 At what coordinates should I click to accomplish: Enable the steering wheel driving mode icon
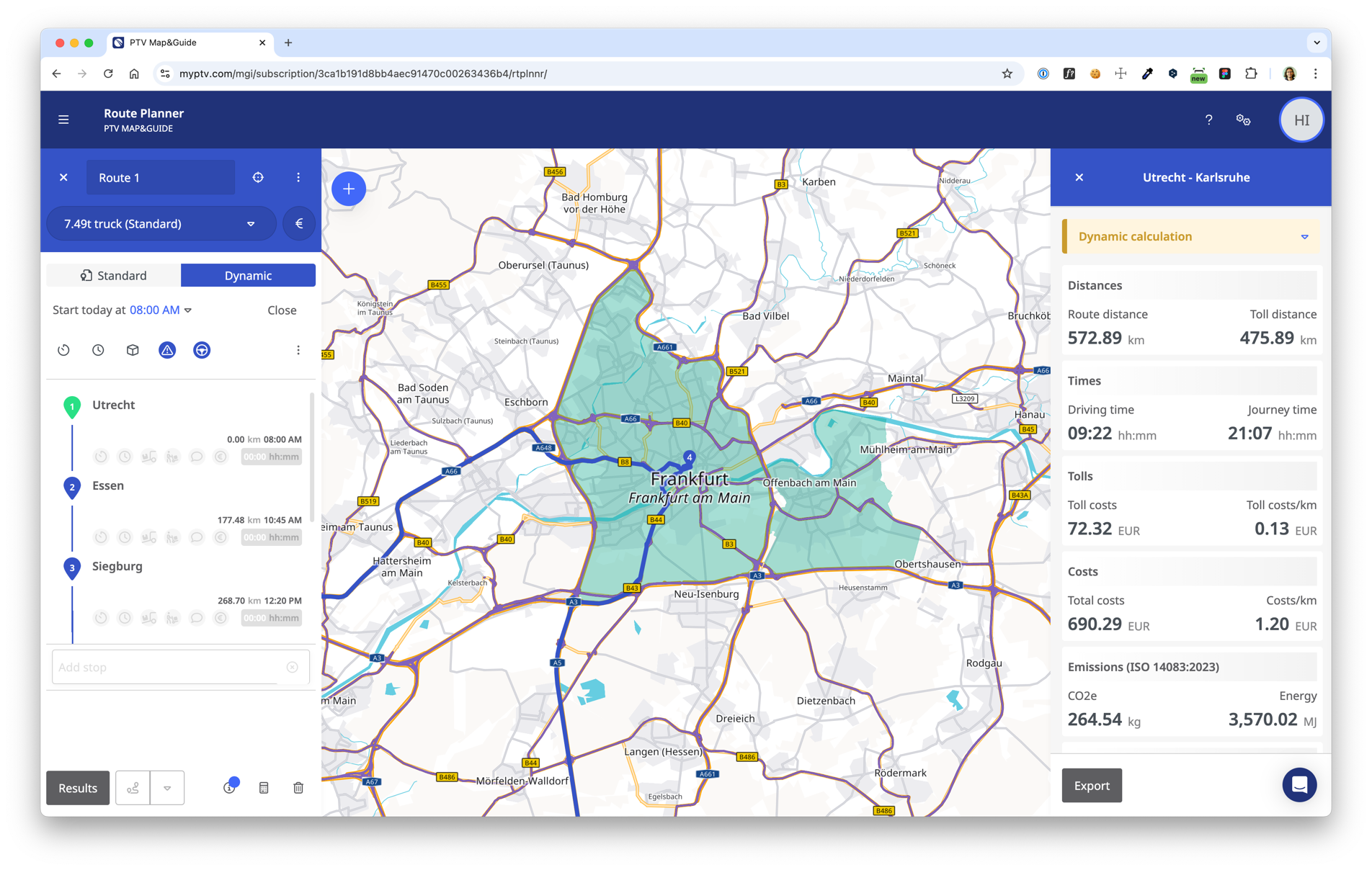pyautogui.click(x=202, y=350)
